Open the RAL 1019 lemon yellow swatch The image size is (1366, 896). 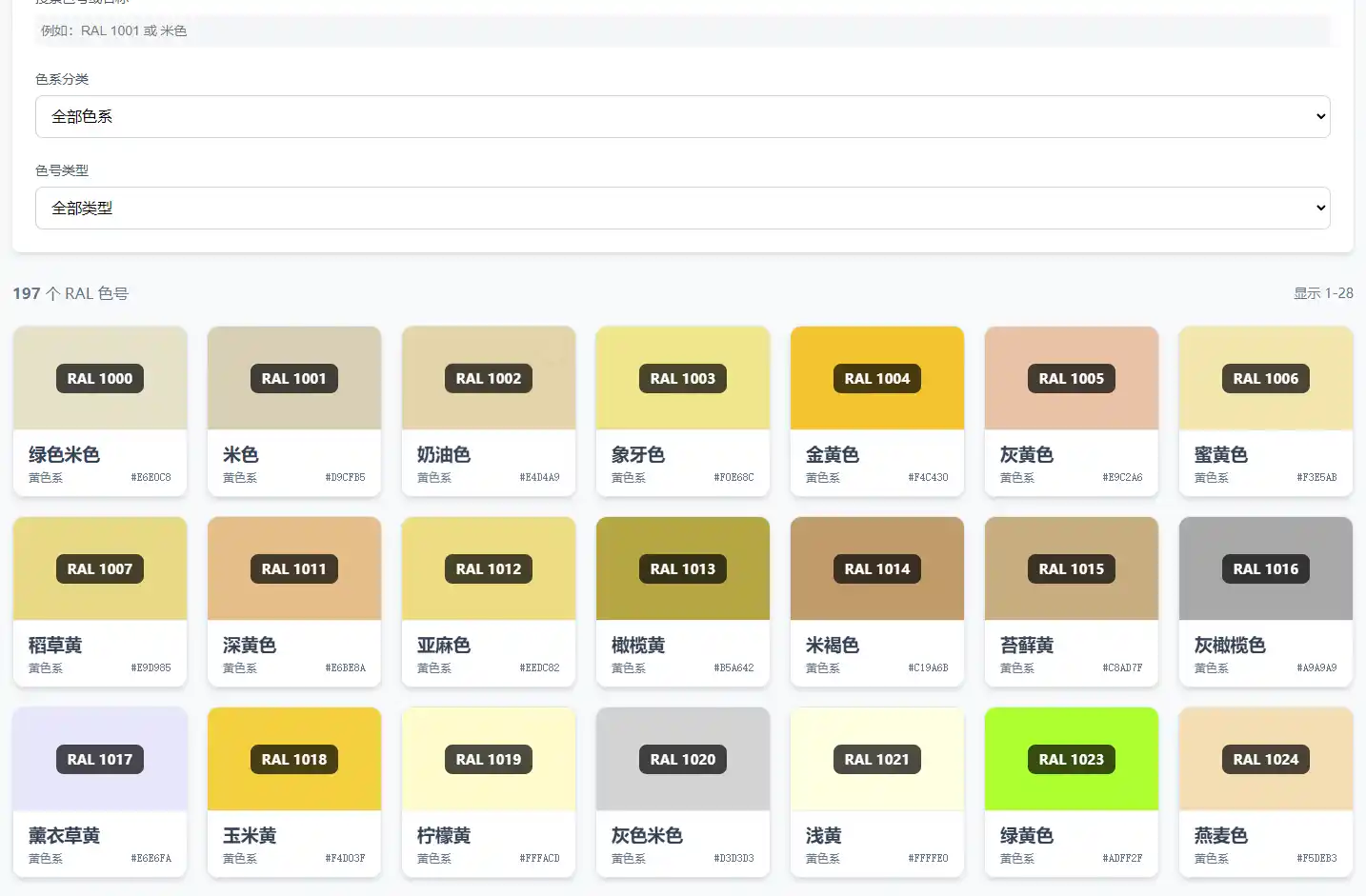[489, 759]
